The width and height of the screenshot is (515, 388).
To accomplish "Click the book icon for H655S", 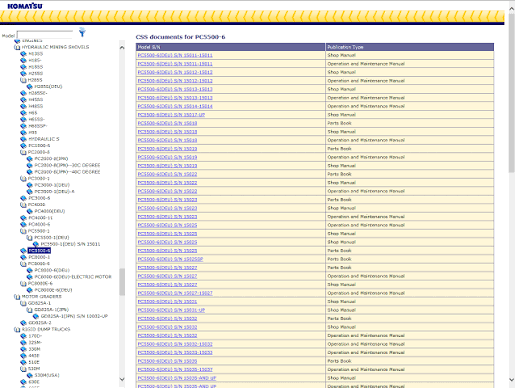I will [23, 119].
